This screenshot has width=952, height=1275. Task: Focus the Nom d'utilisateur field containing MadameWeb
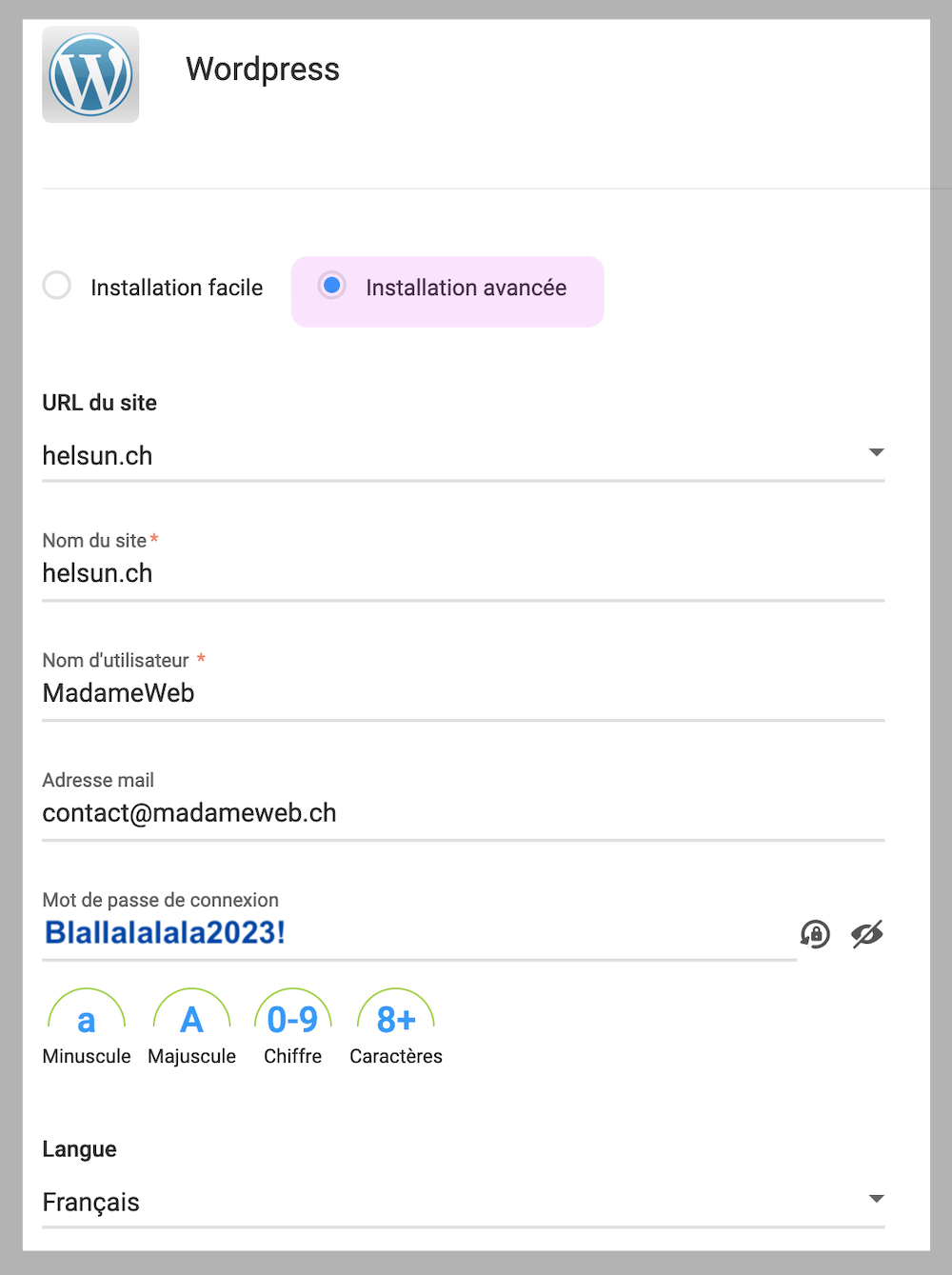click(463, 693)
